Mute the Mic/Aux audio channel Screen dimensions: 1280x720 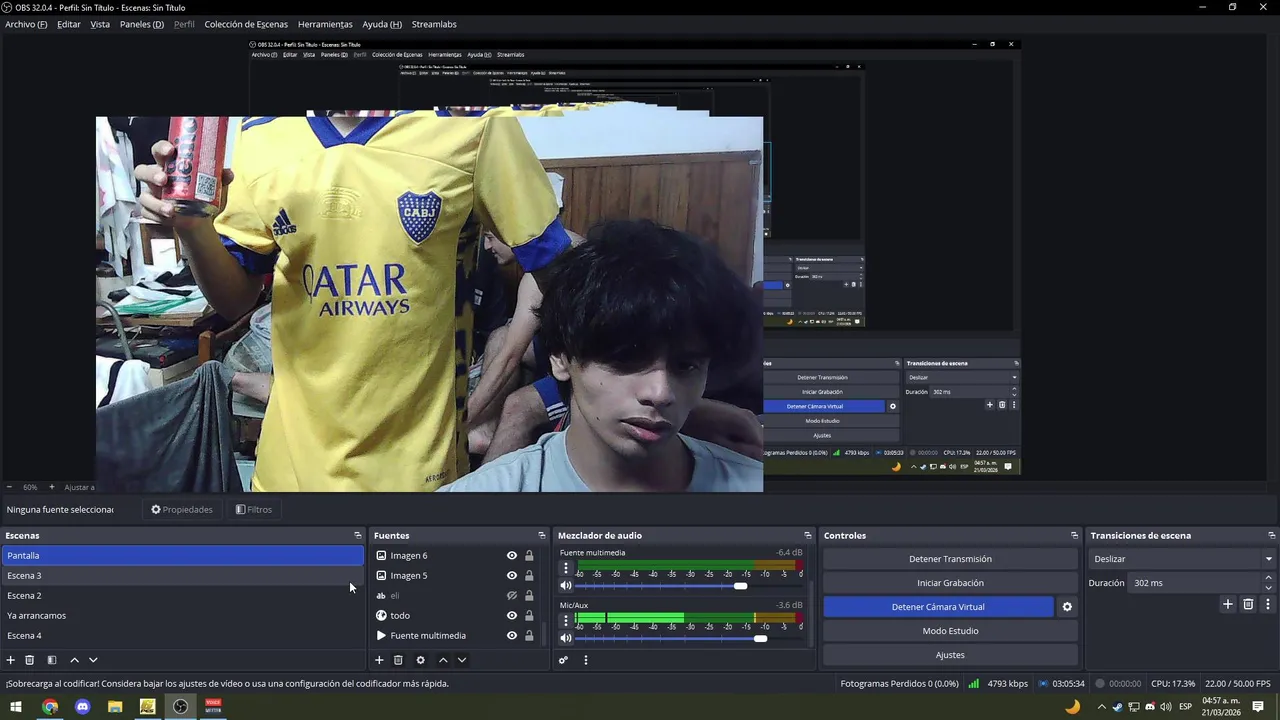click(566, 638)
